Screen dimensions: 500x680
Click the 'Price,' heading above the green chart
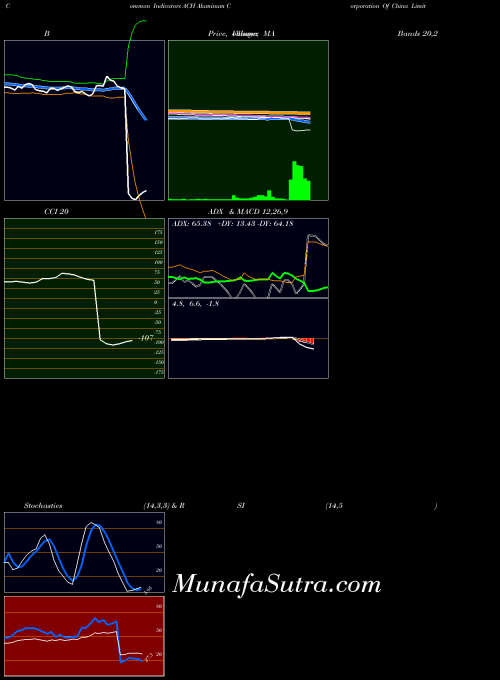point(218,33)
